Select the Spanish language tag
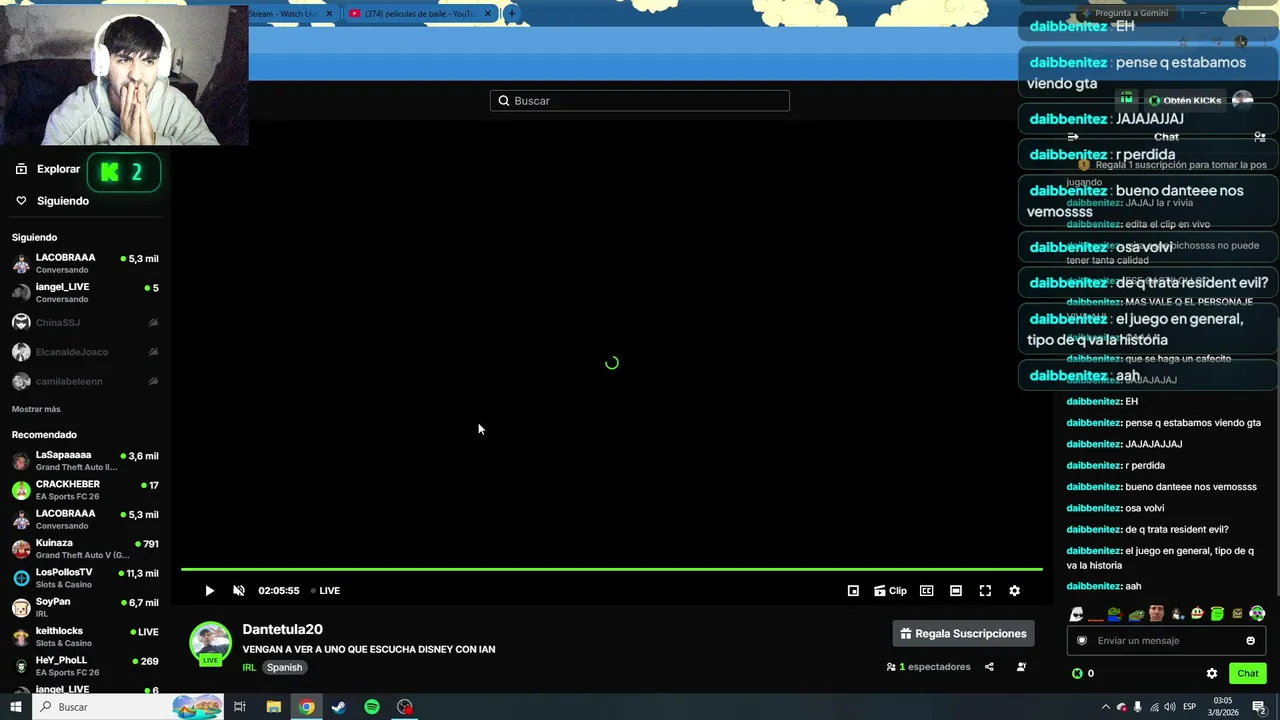Image resolution: width=1280 pixels, height=720 pixels. [x=284, y=668]
